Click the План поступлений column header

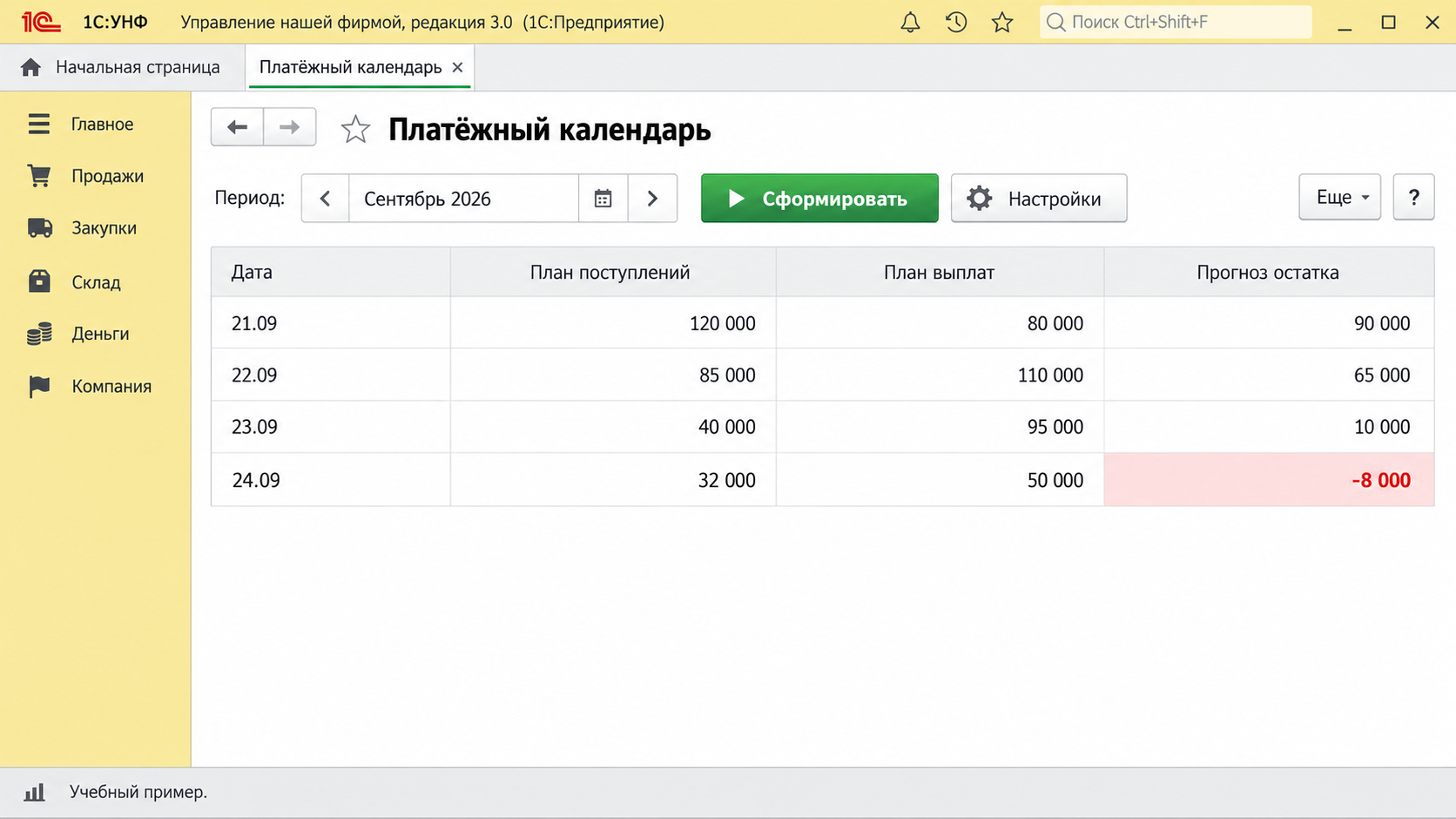click(613, 272)
